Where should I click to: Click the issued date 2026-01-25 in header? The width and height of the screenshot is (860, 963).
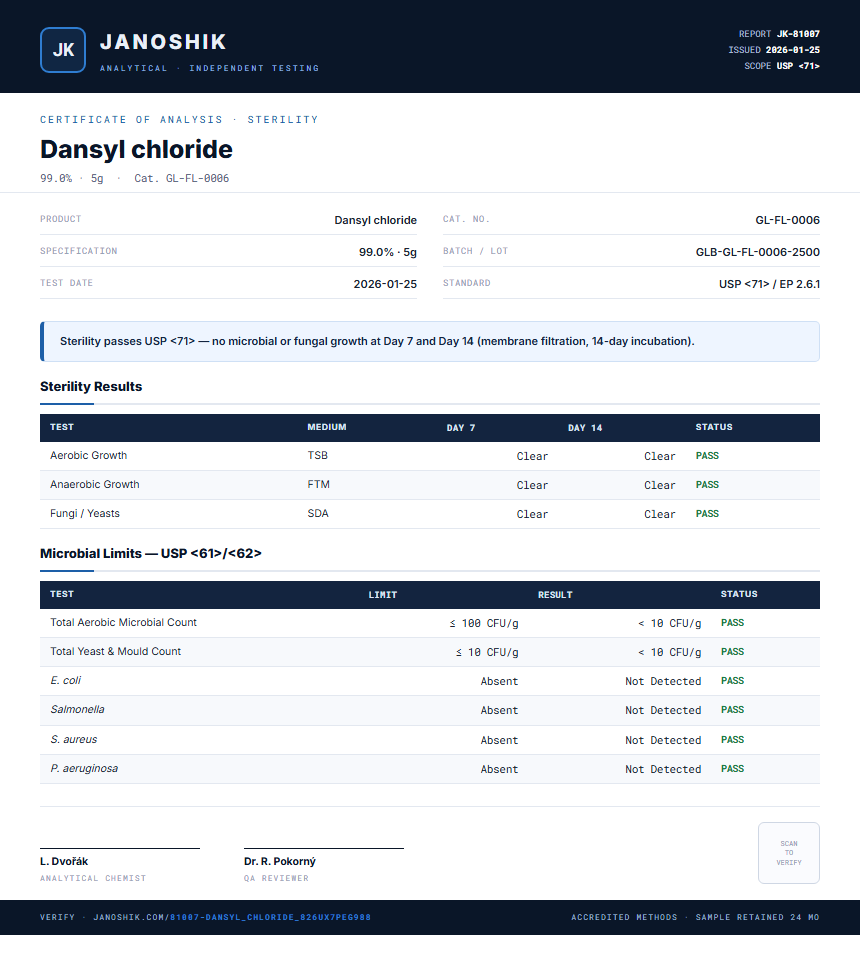792,50
